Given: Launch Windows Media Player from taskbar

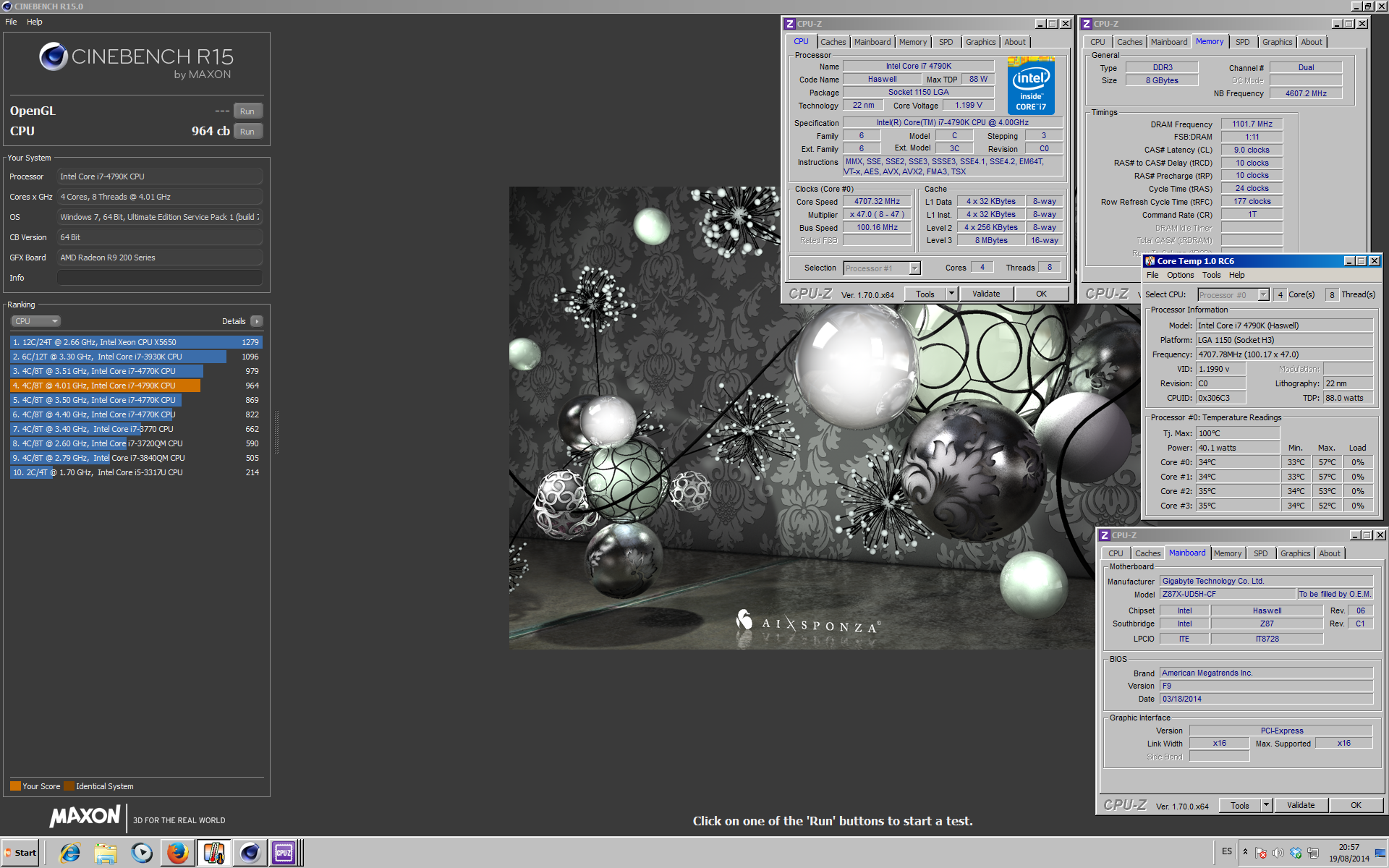Looking at the screenshot, I should tap(142, 853).
